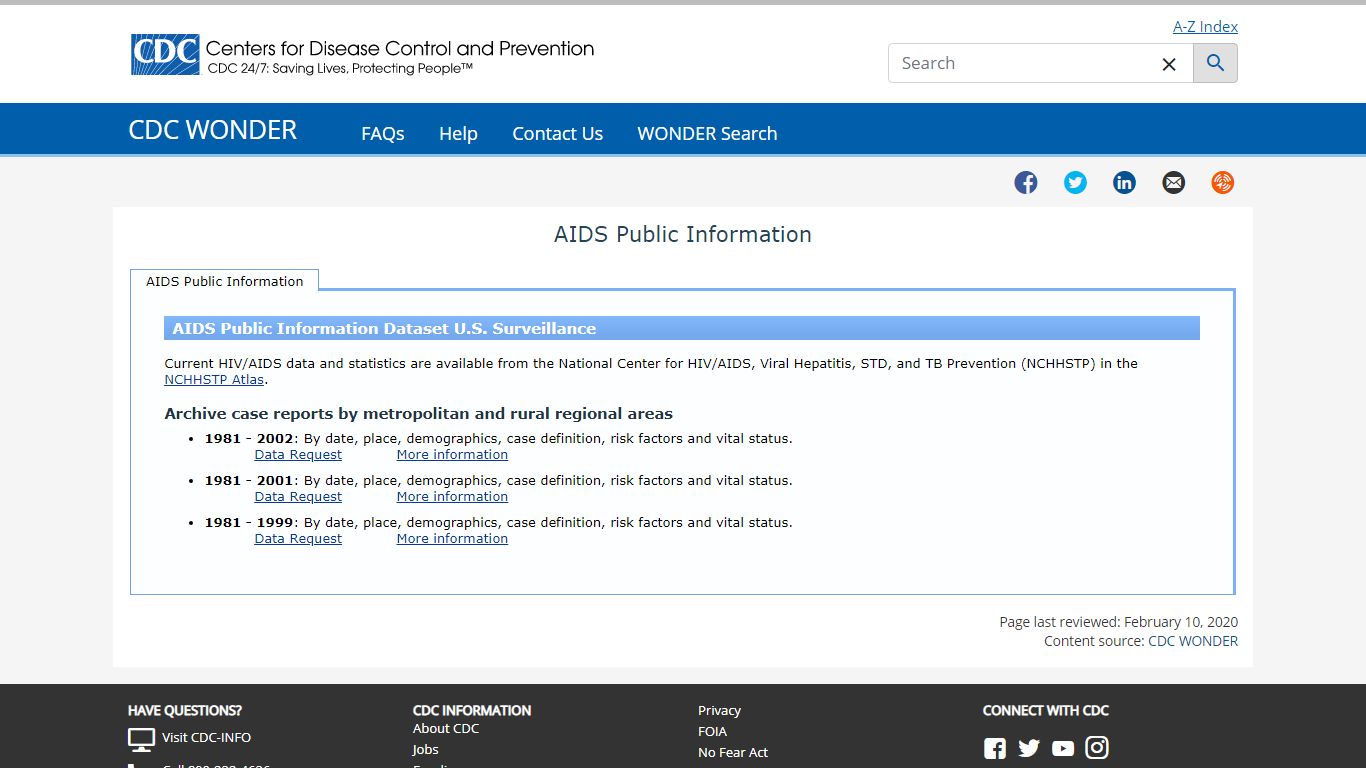1366x768 pixels.
Task: Open Privacy footer link
Action: point(719,711)
